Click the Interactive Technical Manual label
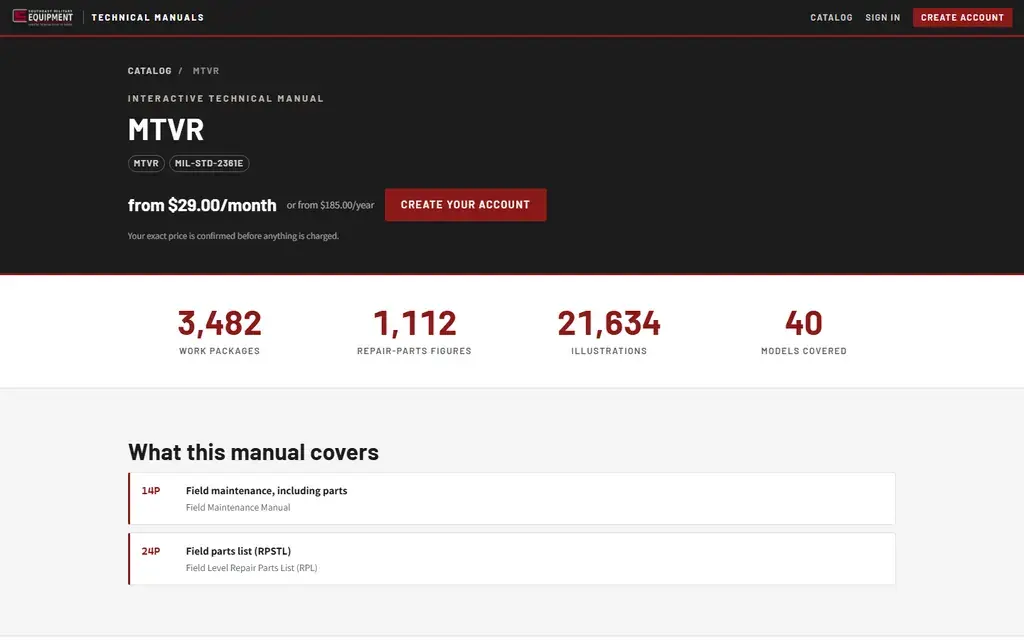 (x=226, y=99)
